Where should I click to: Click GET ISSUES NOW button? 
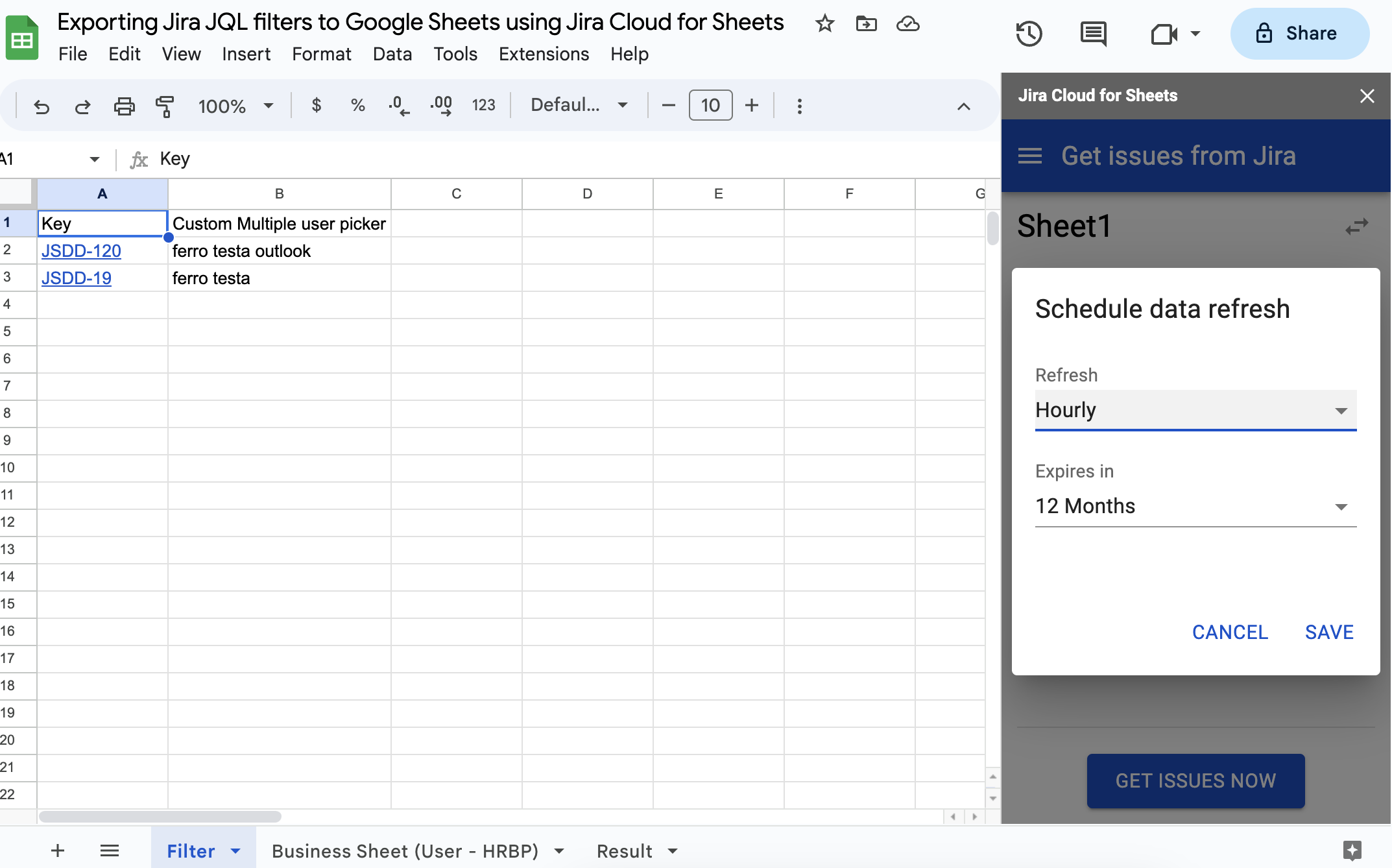[x=1195, y=780]
